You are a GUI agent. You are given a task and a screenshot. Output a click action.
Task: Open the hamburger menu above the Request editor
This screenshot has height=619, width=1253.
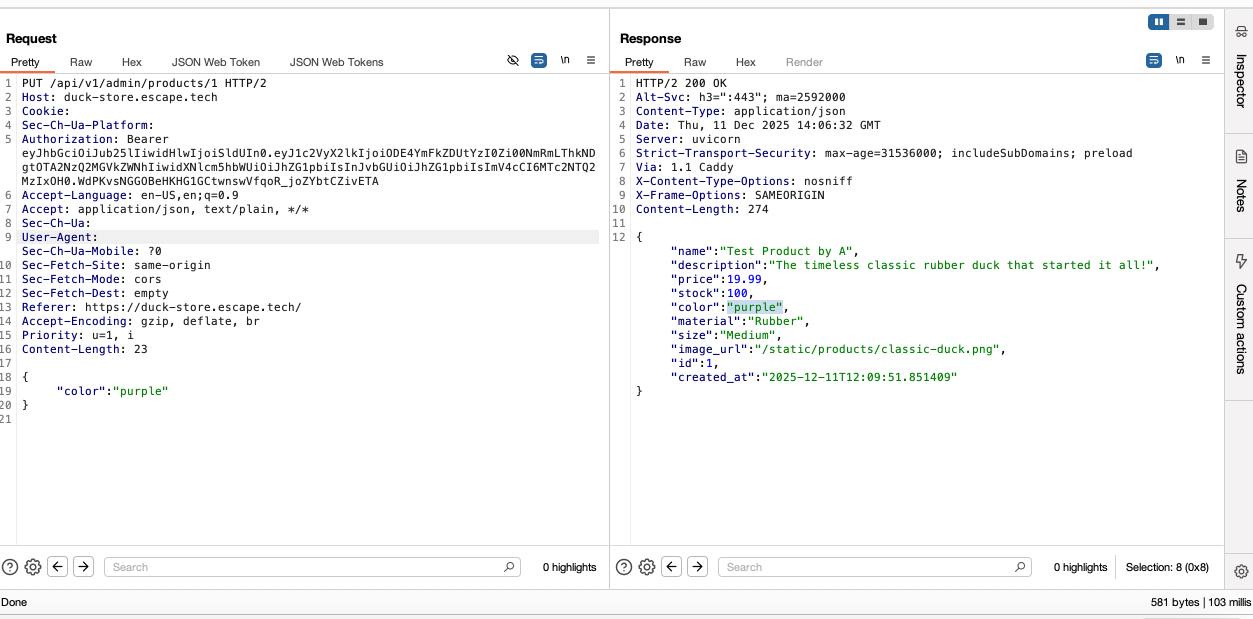pyautogui.click(x=591, y=60)
